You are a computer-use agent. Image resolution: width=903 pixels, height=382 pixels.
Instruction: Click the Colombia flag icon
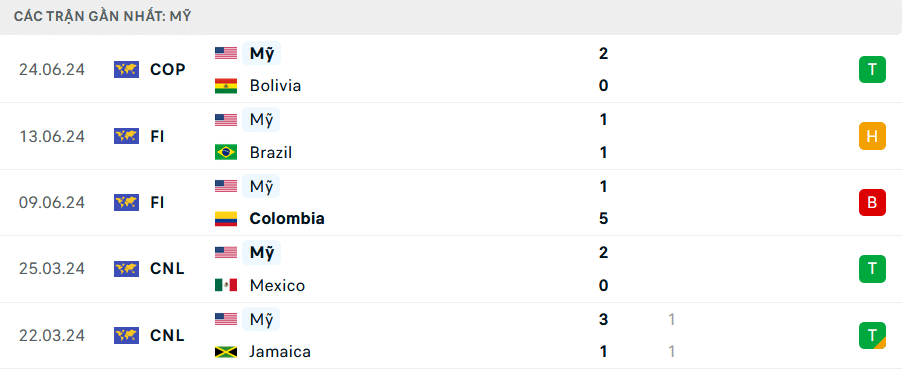[x=226, y=218]
